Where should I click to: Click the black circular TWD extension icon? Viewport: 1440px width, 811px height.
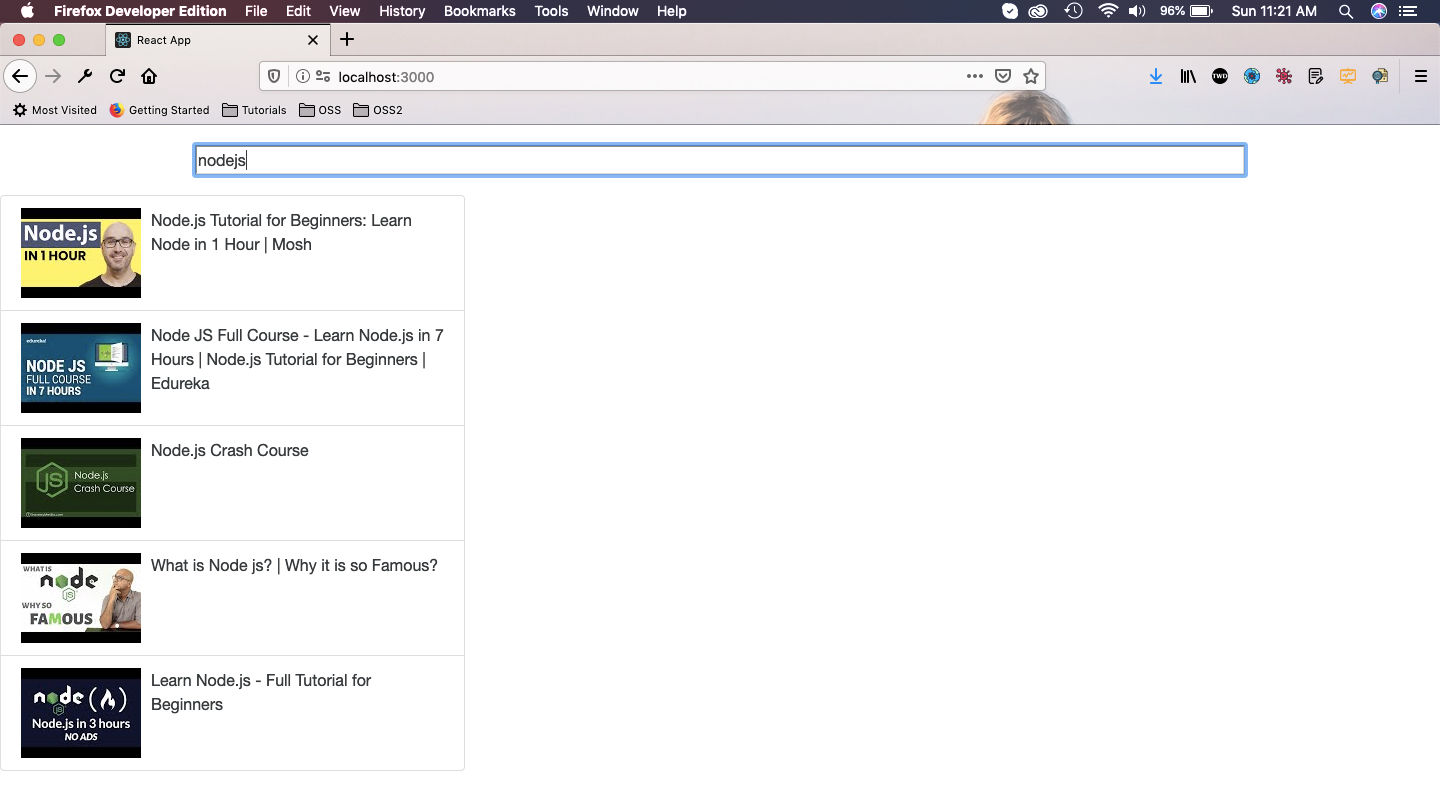tap(1220, 76)
